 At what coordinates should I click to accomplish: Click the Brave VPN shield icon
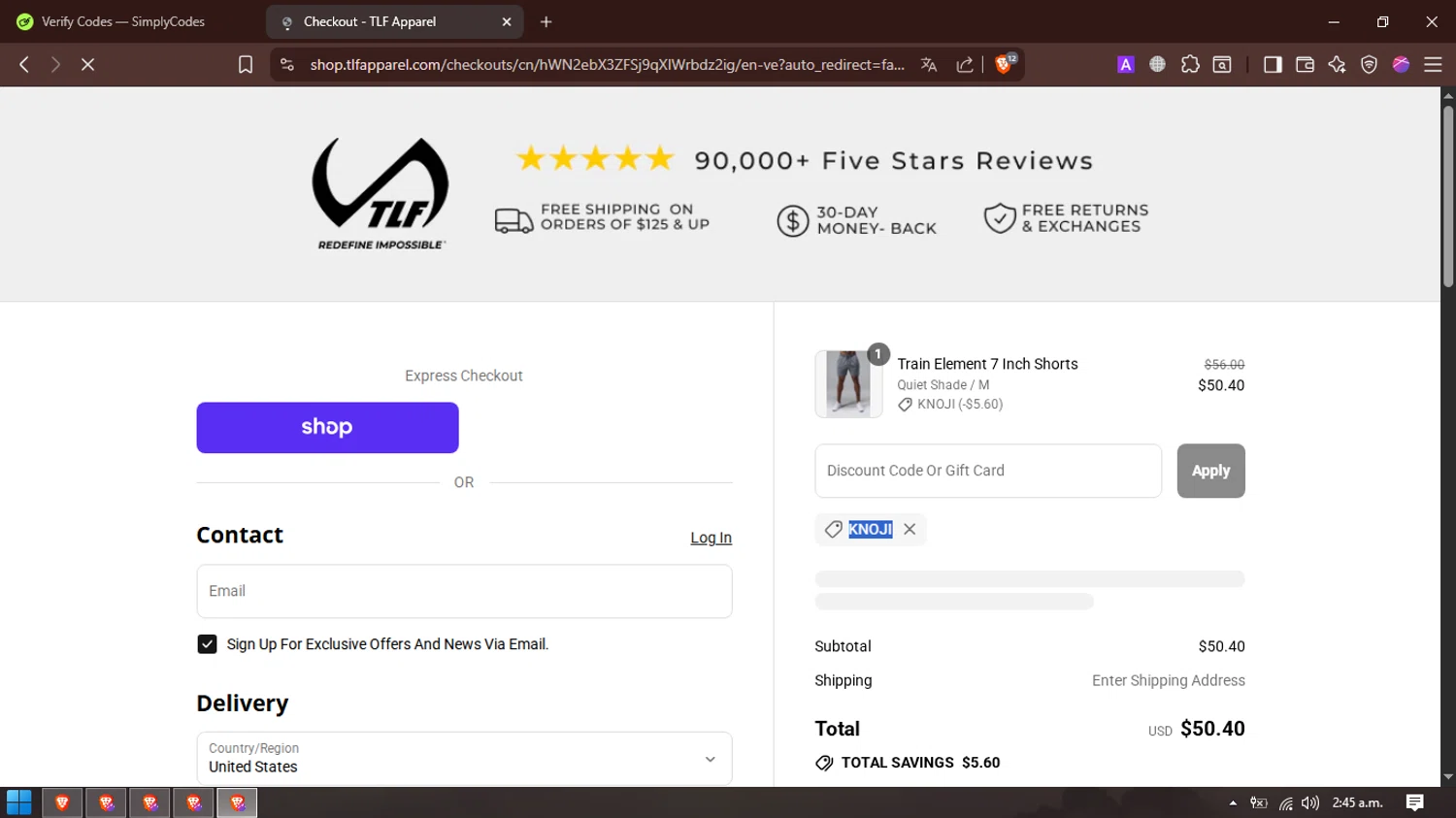coord(1369,64)
